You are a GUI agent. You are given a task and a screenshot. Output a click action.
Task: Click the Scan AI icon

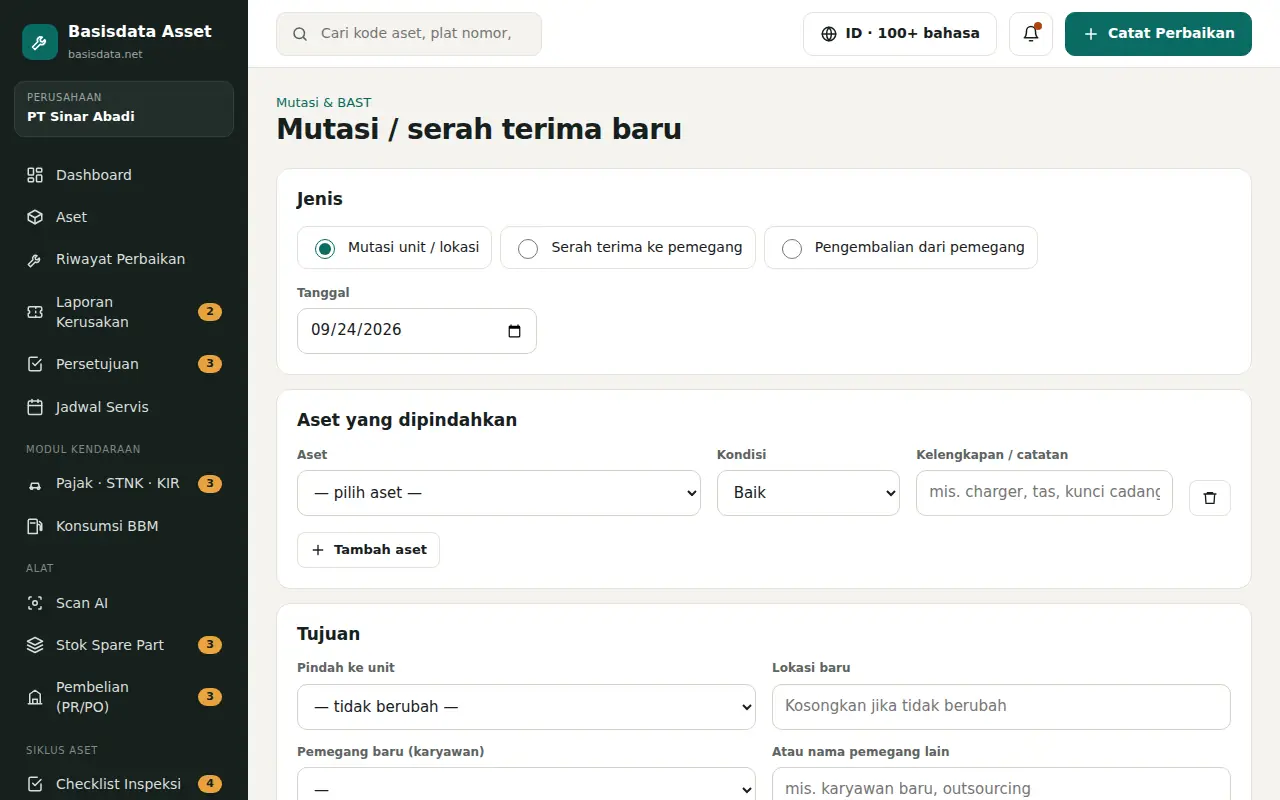tap(35, 603)
